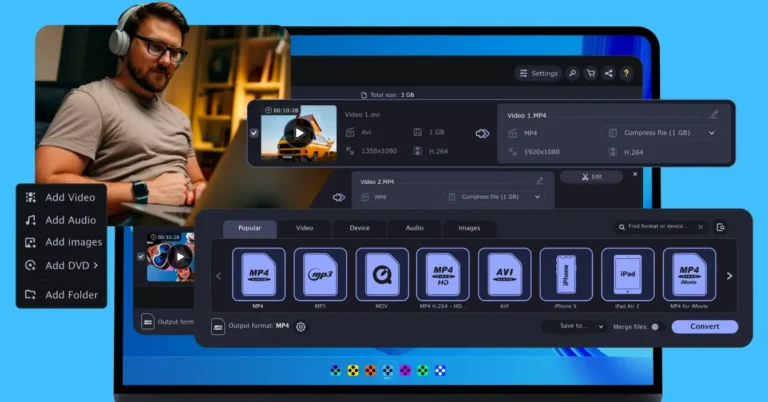Select the MP4 format preset
This screenshot has height=402, width=768.
point(259,274)
